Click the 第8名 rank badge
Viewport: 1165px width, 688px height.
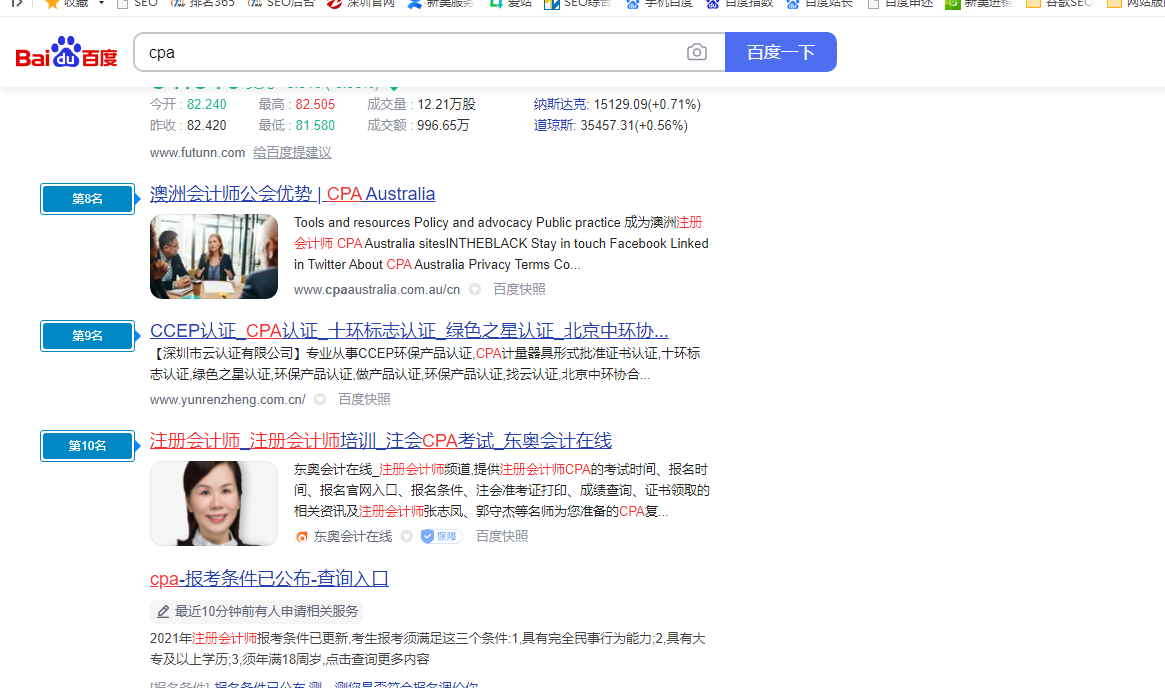[87, 199]
